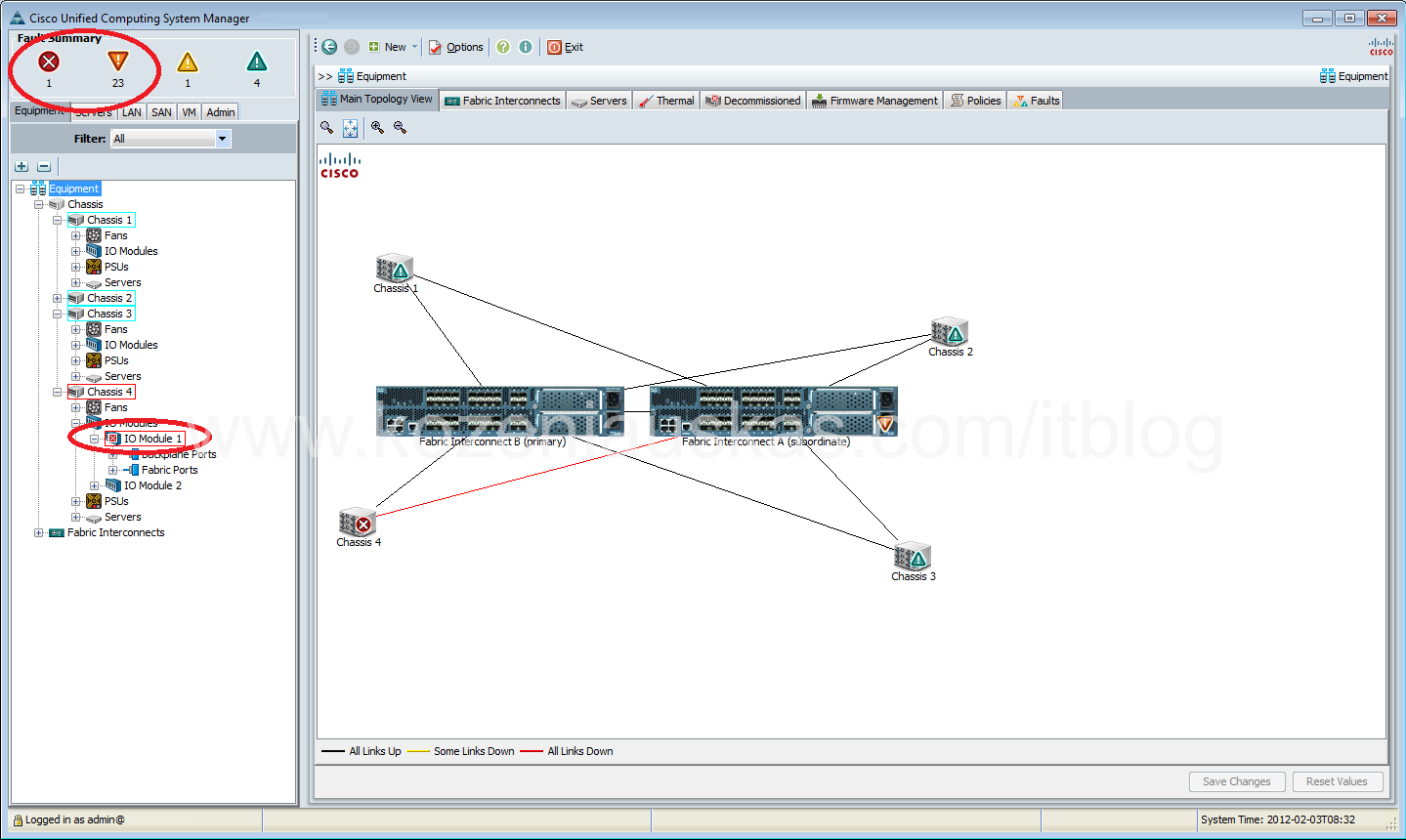
Task: Click the Exit toolbar button
Action: 565,47
